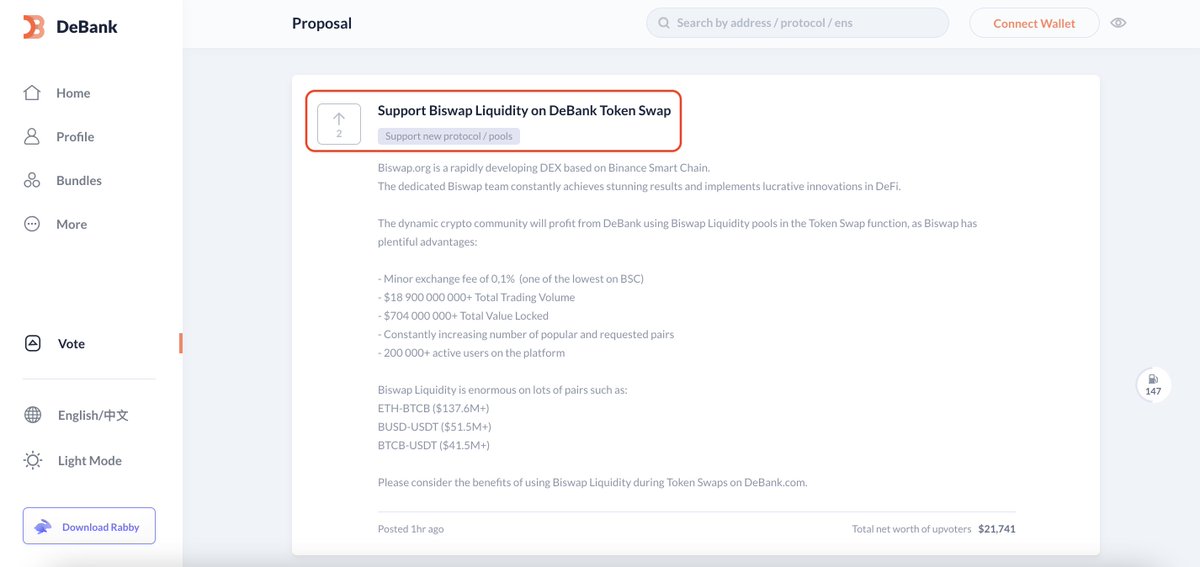The height and width of the screenshot is (567, 1200).
Task: Click the Home house icon
Action: (x=32, y=93)
